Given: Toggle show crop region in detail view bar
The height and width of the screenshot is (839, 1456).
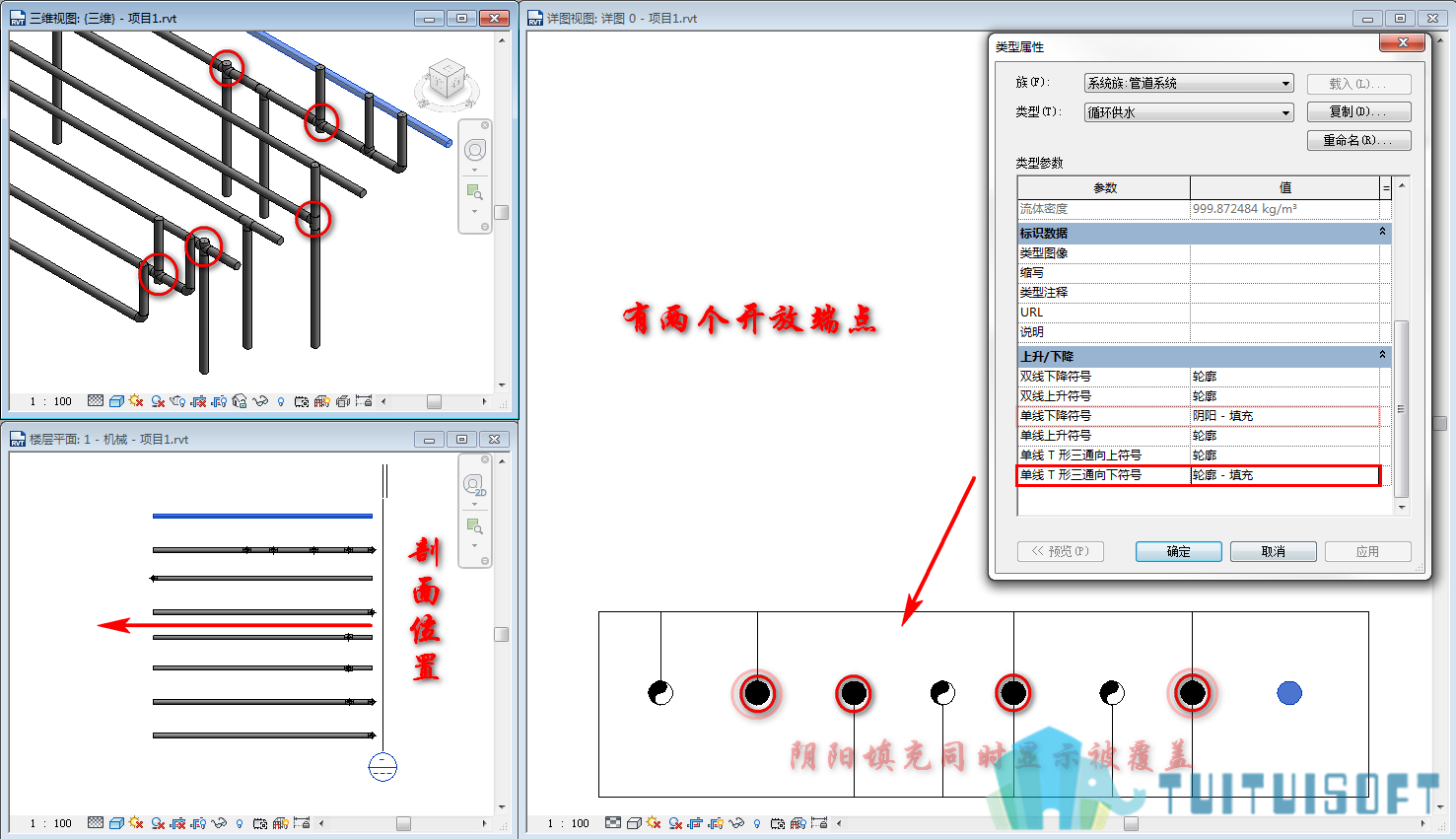Looking at the screenshot, I should point(716,822).
